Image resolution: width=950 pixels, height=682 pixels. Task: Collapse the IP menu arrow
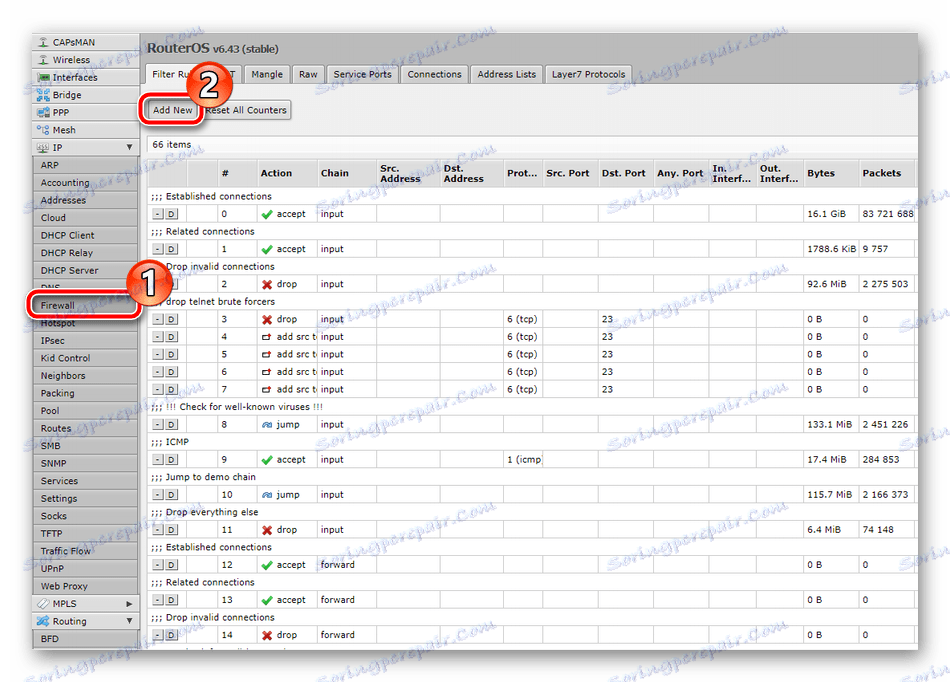pos(129,147)
